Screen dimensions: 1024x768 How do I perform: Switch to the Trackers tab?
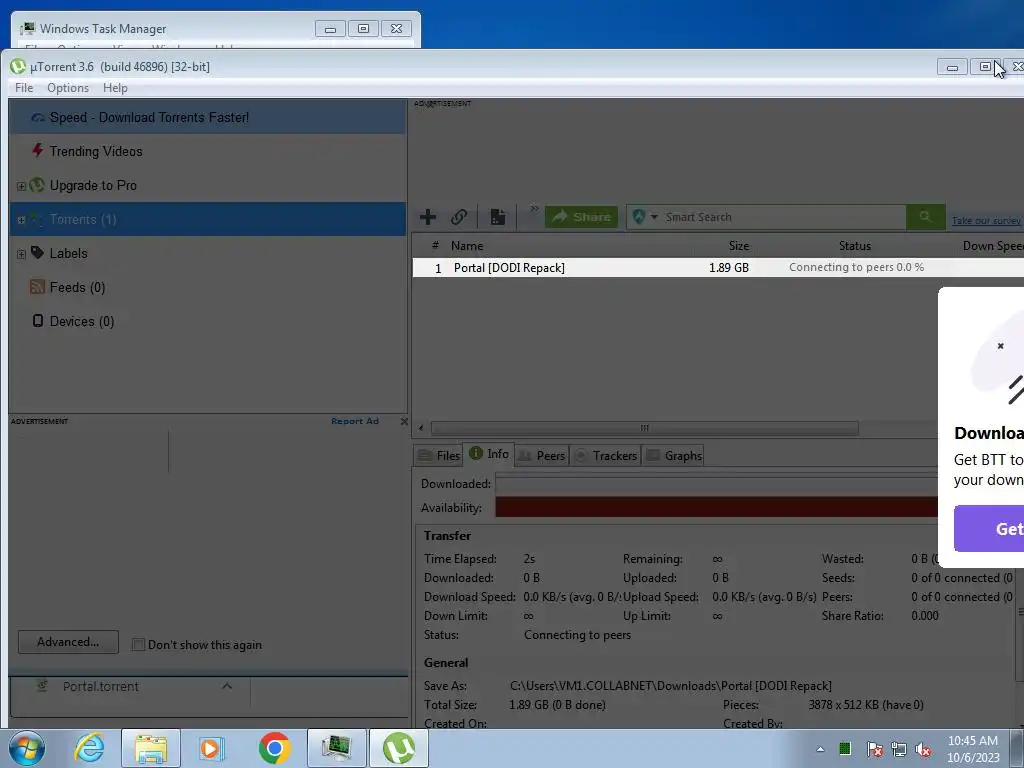605,456
